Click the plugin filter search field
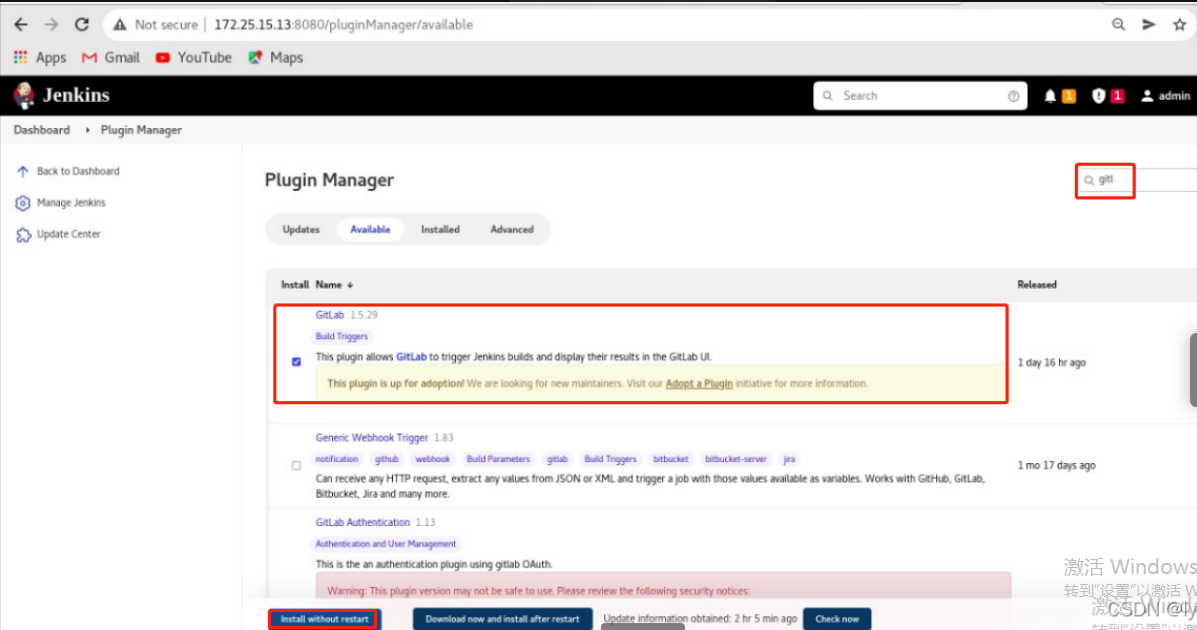 [1137, 180]
